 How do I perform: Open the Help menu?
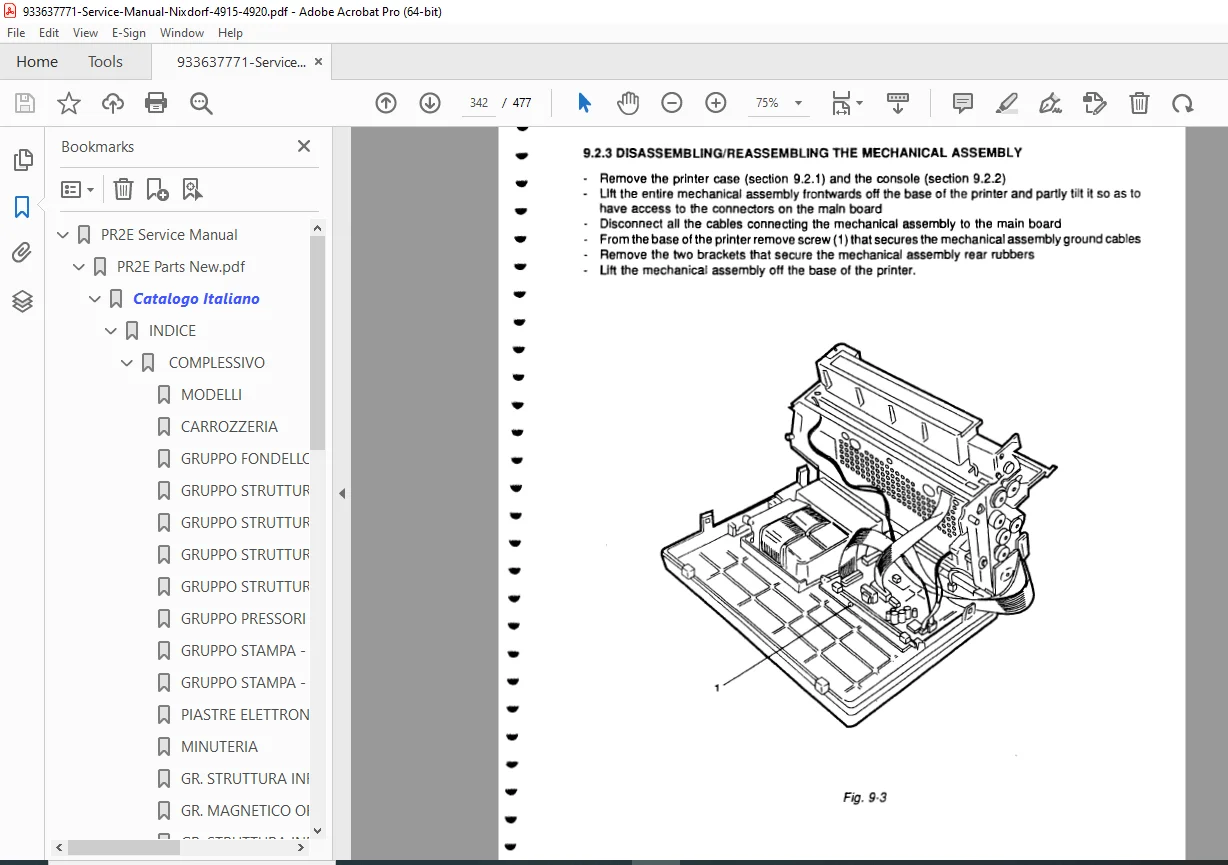(230, 33)
